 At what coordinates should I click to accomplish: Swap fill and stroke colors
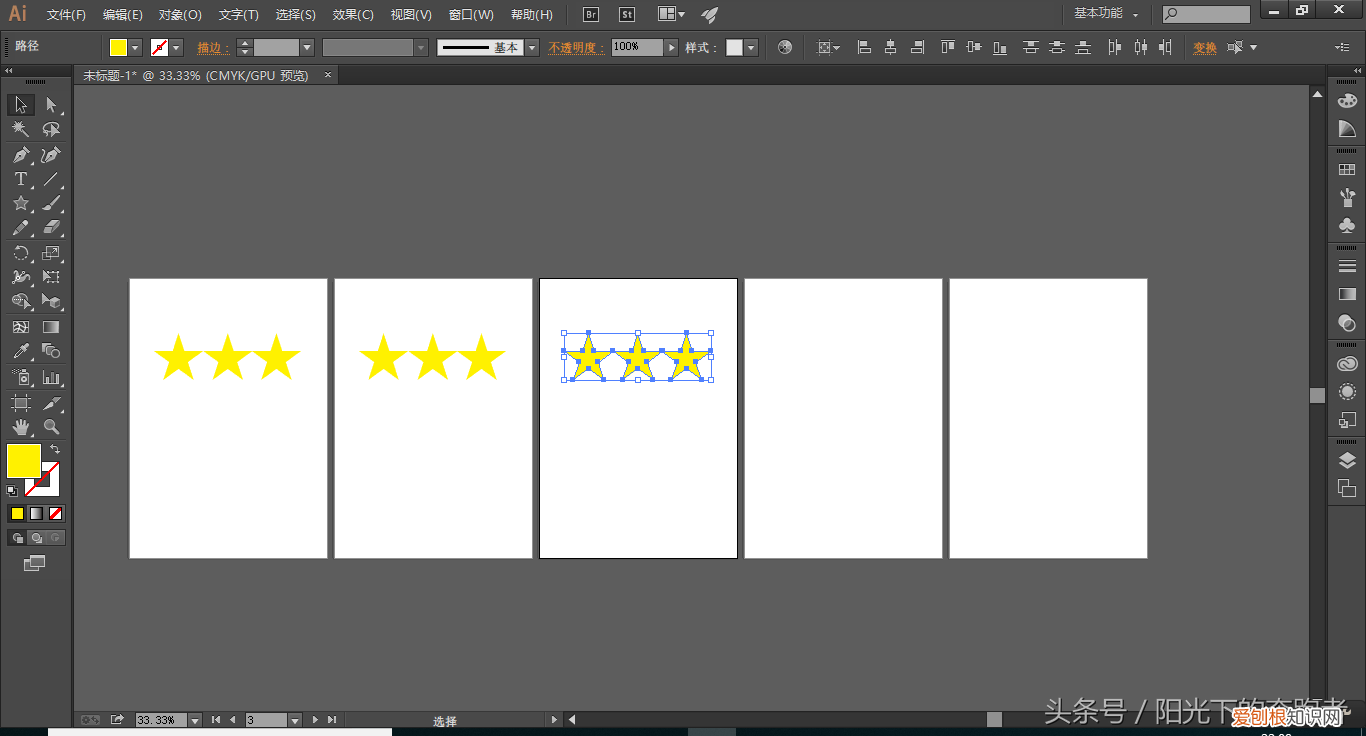tap(55, 449)
